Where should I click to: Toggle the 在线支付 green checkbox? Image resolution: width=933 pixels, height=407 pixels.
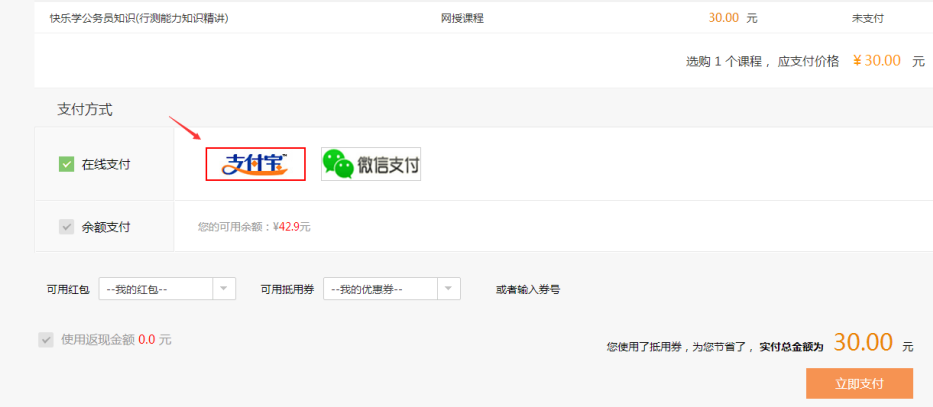[67, 164]
